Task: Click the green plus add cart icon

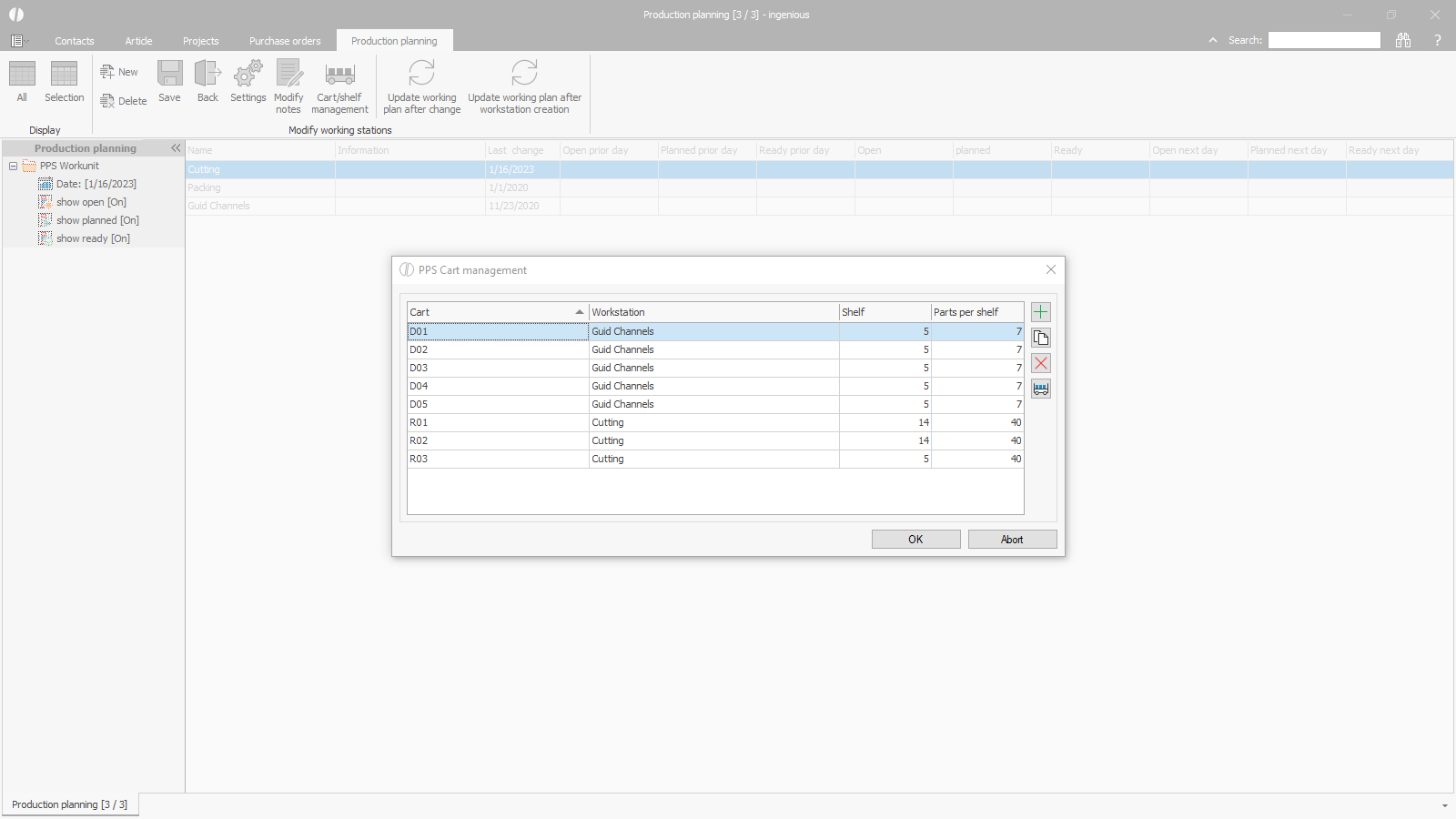Action: (x=1041, y=312)
